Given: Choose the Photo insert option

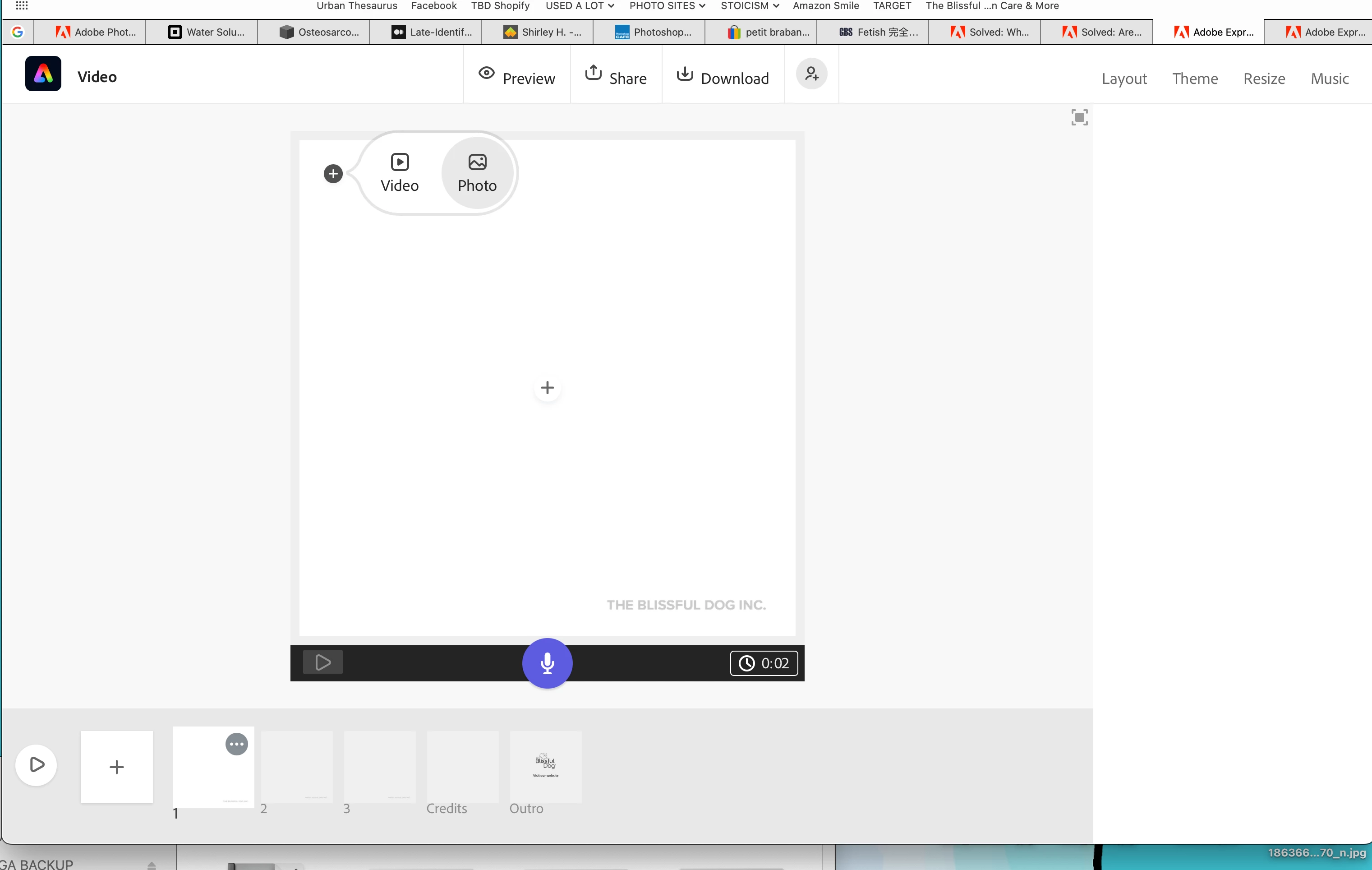Looking at the screenshot, I should [478, 173].
